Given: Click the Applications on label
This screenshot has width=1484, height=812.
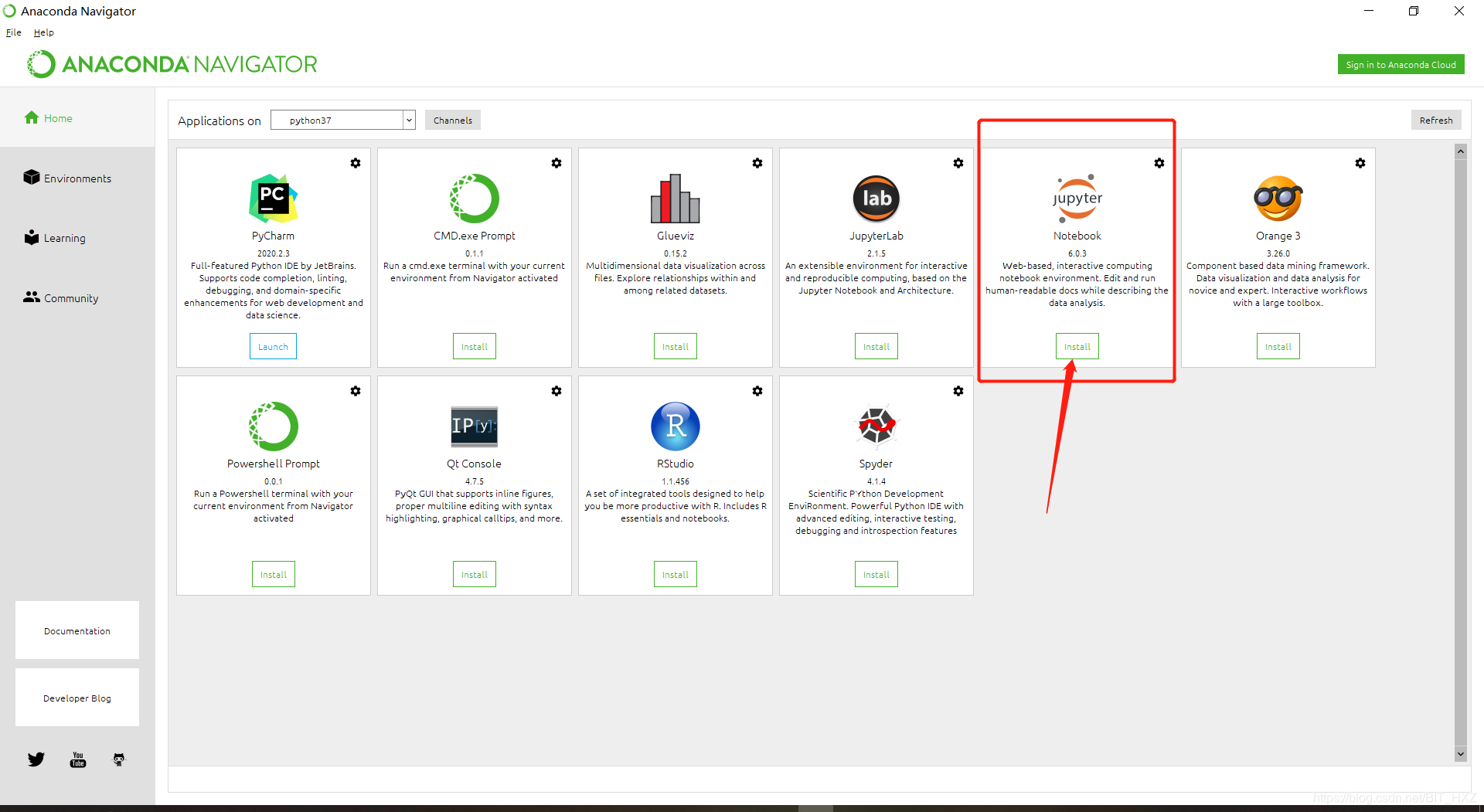Looking at the screenshot, I should pyautogui.click(x=220, y=121).
